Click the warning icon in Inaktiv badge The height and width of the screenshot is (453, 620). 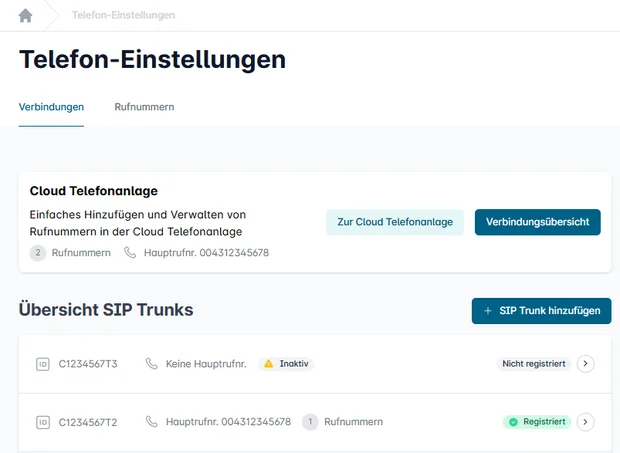(268, 364)
